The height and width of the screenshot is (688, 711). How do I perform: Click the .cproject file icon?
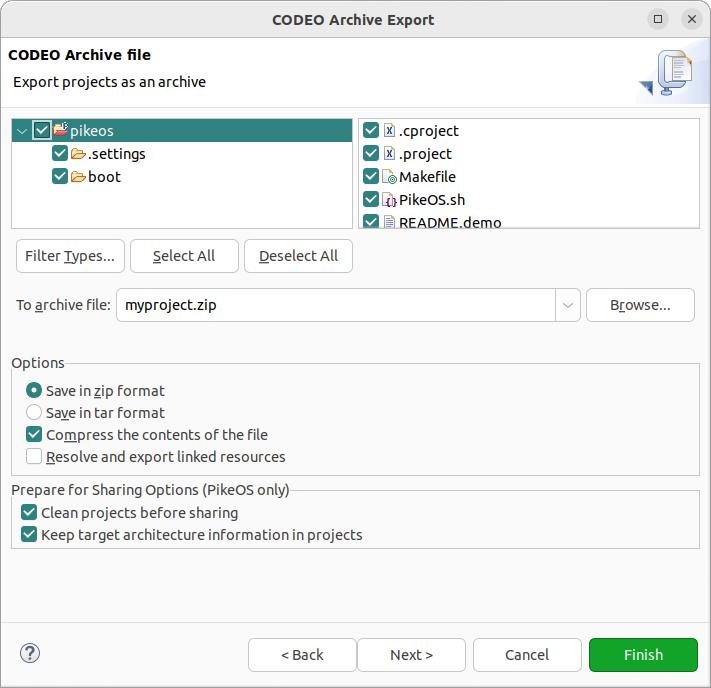[x=389, y=131]
